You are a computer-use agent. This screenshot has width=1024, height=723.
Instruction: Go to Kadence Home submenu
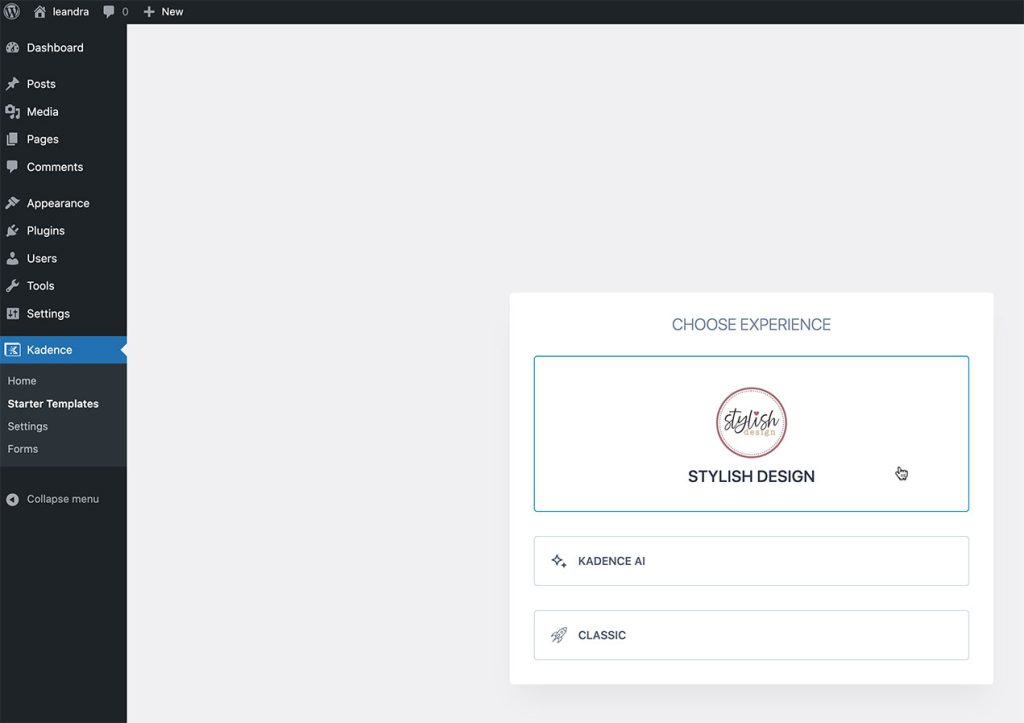[x=22, y=381]
